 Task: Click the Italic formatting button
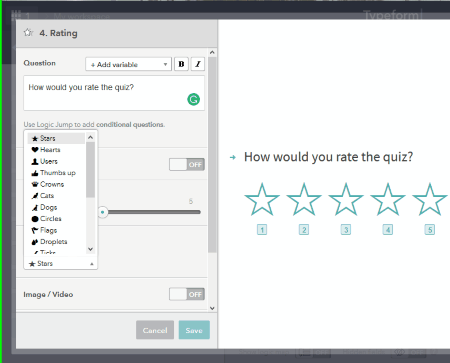(x=198, y=64)
